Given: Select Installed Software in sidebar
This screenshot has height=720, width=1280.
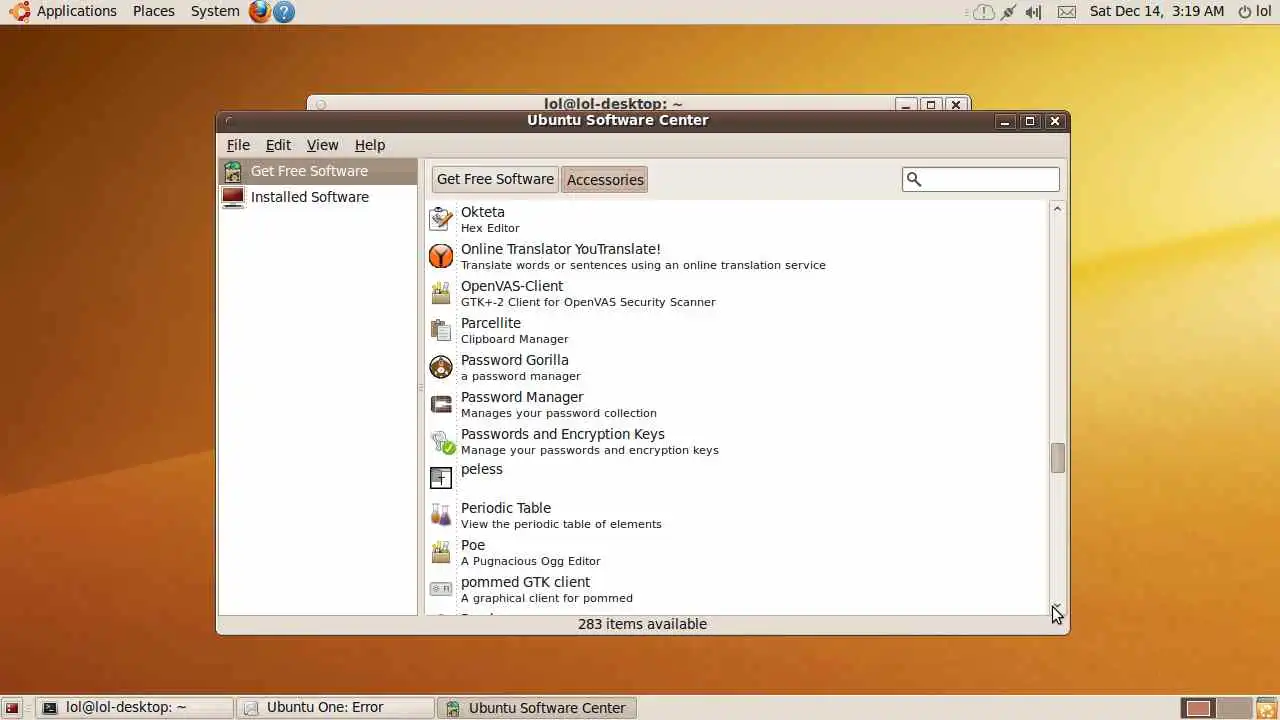Looking at the screenshot, I should point(318,197).
